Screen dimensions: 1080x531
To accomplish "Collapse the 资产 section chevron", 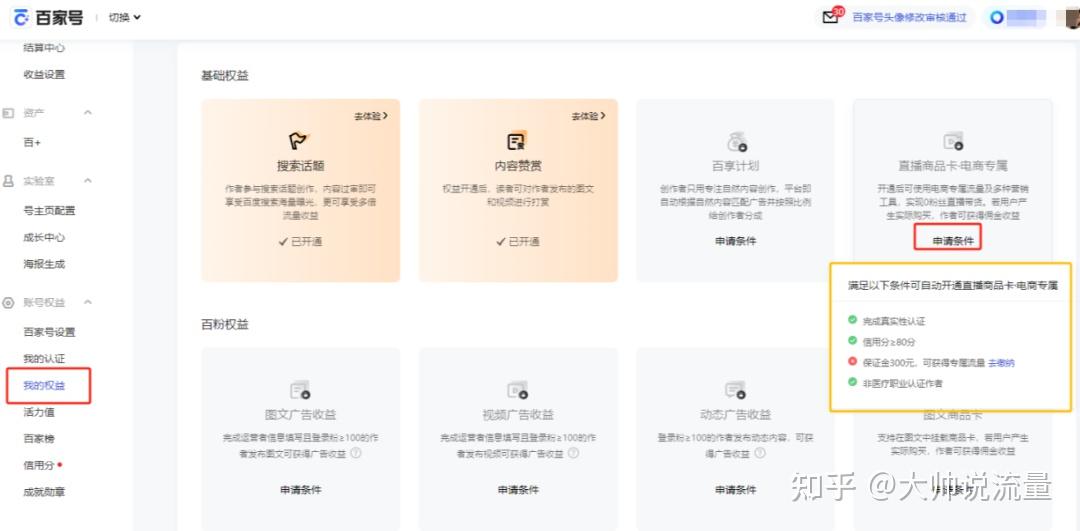I will (87, 112).
